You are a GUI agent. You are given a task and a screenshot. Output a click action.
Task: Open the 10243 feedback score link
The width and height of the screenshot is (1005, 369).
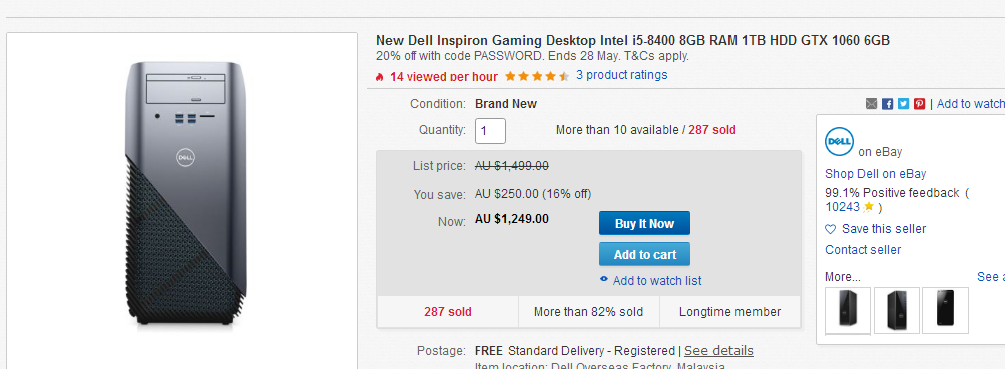coord(842,207)
